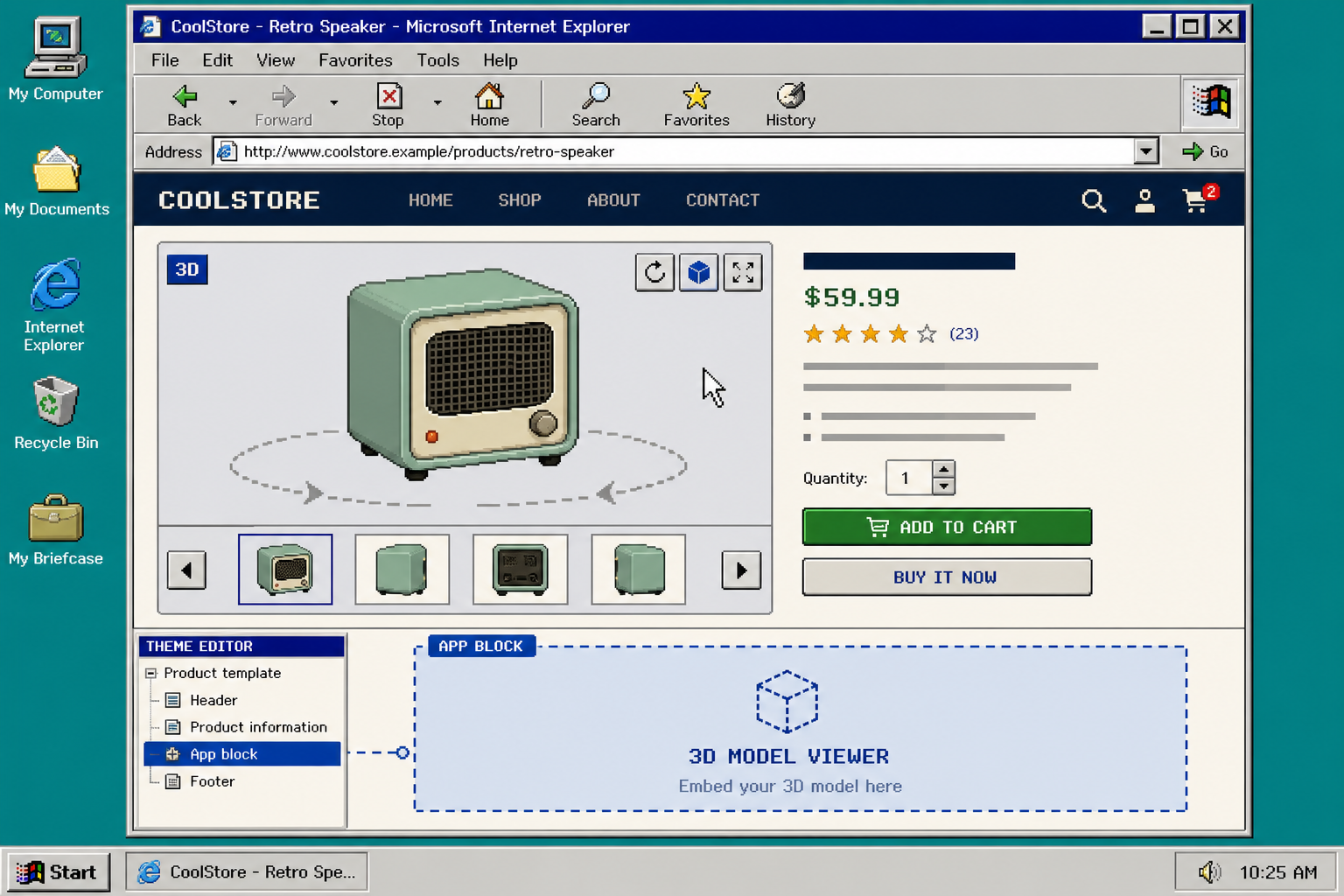
Task: Open Recycle Bin desktop icon
Action: coord(56,413)
